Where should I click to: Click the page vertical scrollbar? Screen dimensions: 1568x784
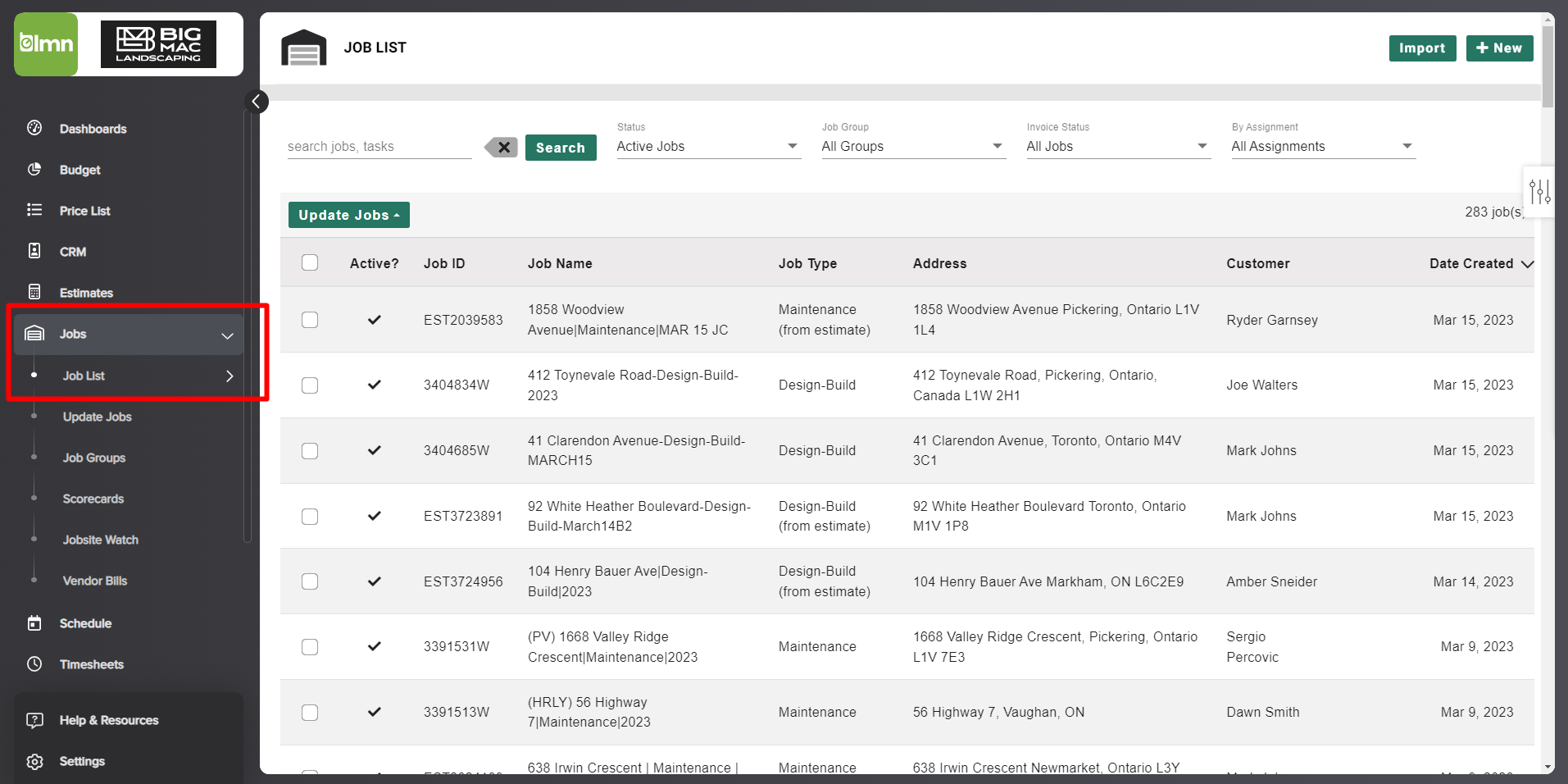click(x=1548, y=66)
